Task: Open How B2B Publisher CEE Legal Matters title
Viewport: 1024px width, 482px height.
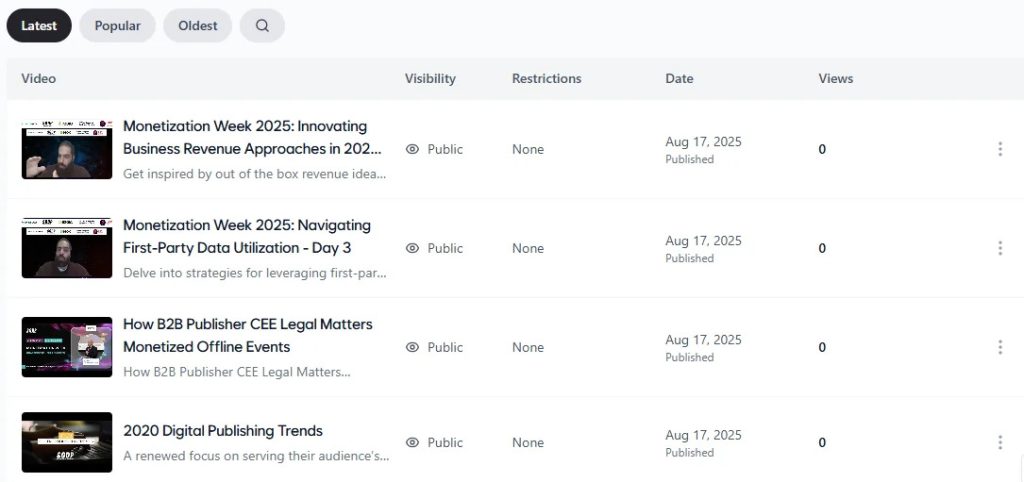Action: pos(246,335)
